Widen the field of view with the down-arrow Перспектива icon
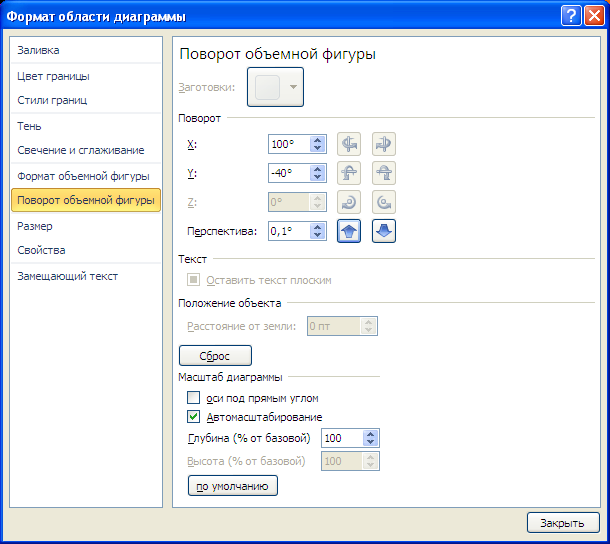The width and height of the screenshot is (610, 544). tap(384, 231)
